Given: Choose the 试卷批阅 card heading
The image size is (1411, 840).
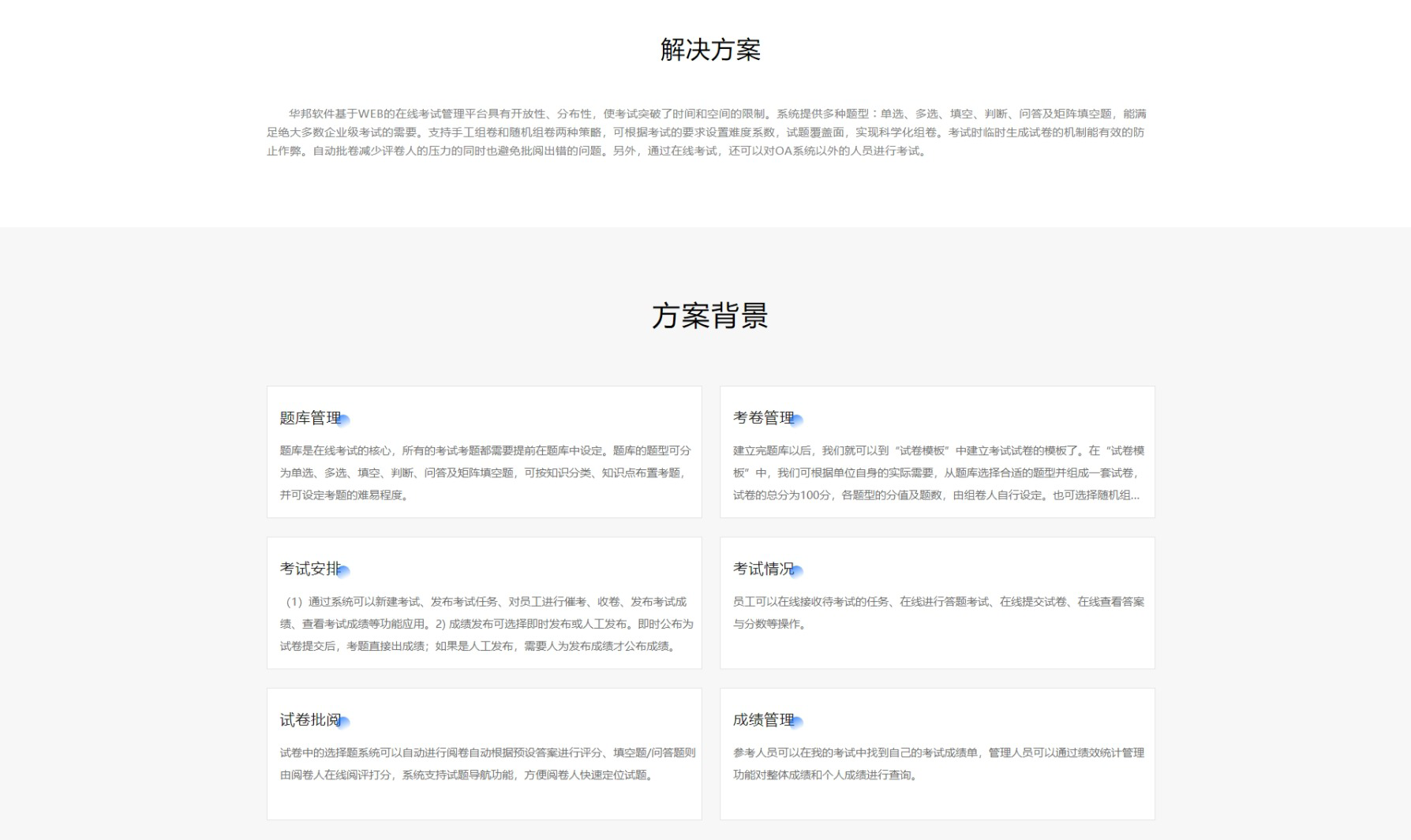Looking at the screenshot, I should pyautogui.click(x=310, y=720).
